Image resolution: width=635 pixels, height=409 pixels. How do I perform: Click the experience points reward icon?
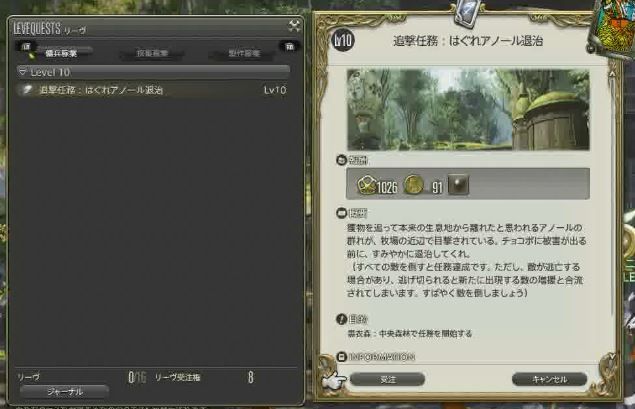pos(367,185)
